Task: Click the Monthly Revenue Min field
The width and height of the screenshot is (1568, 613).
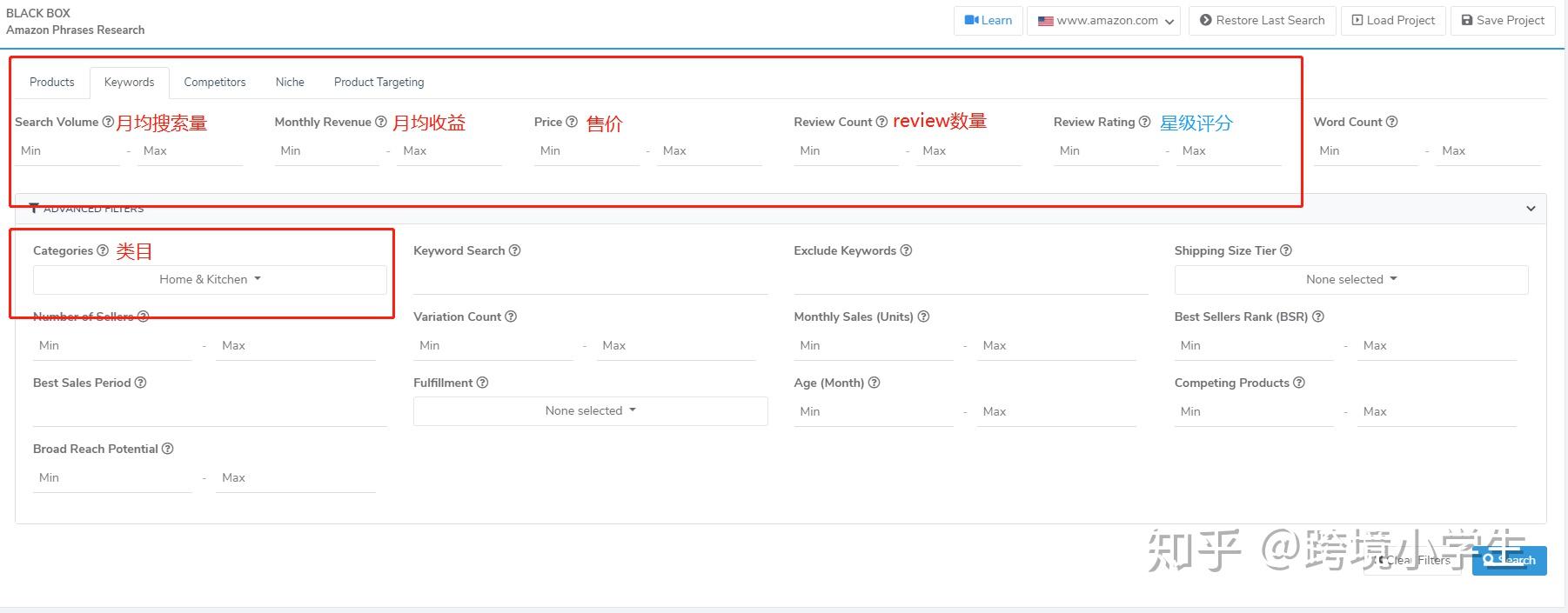Action: [x=327, y=151]
